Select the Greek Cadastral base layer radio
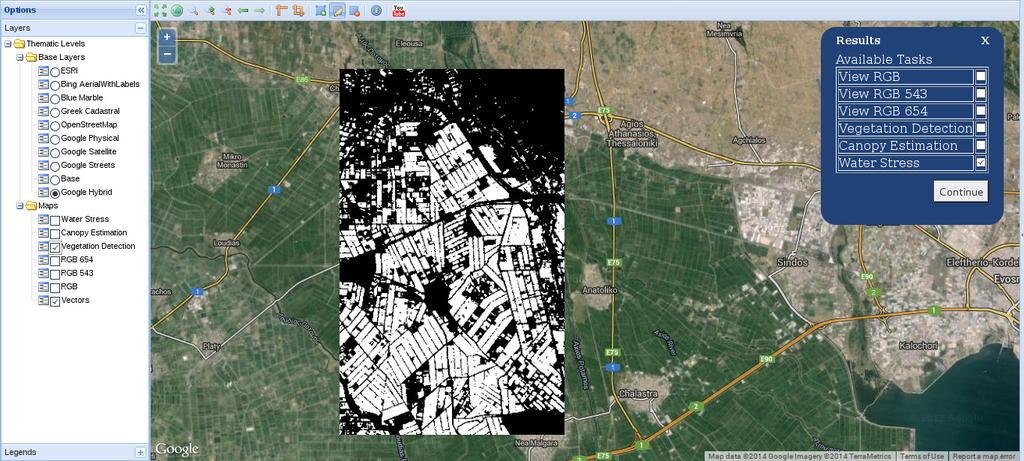The image size is (1024, 461). point(55,112)
